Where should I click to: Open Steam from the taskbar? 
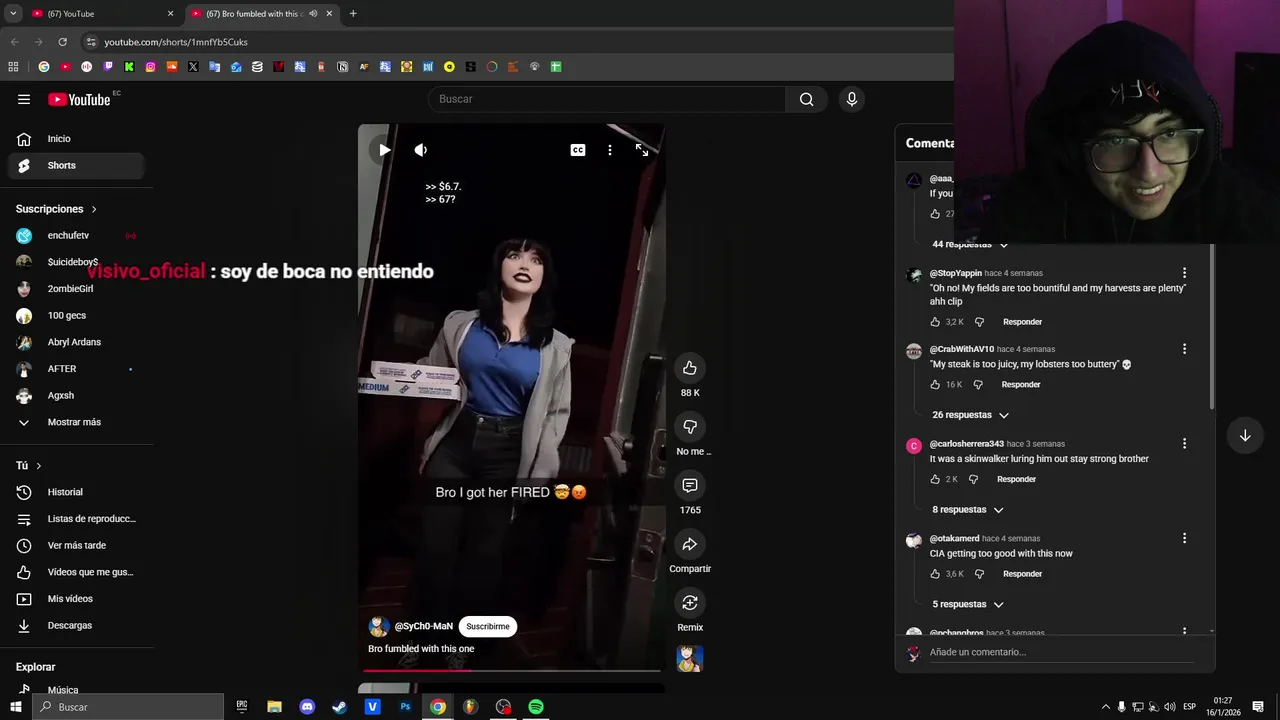[x=340, y=707]
